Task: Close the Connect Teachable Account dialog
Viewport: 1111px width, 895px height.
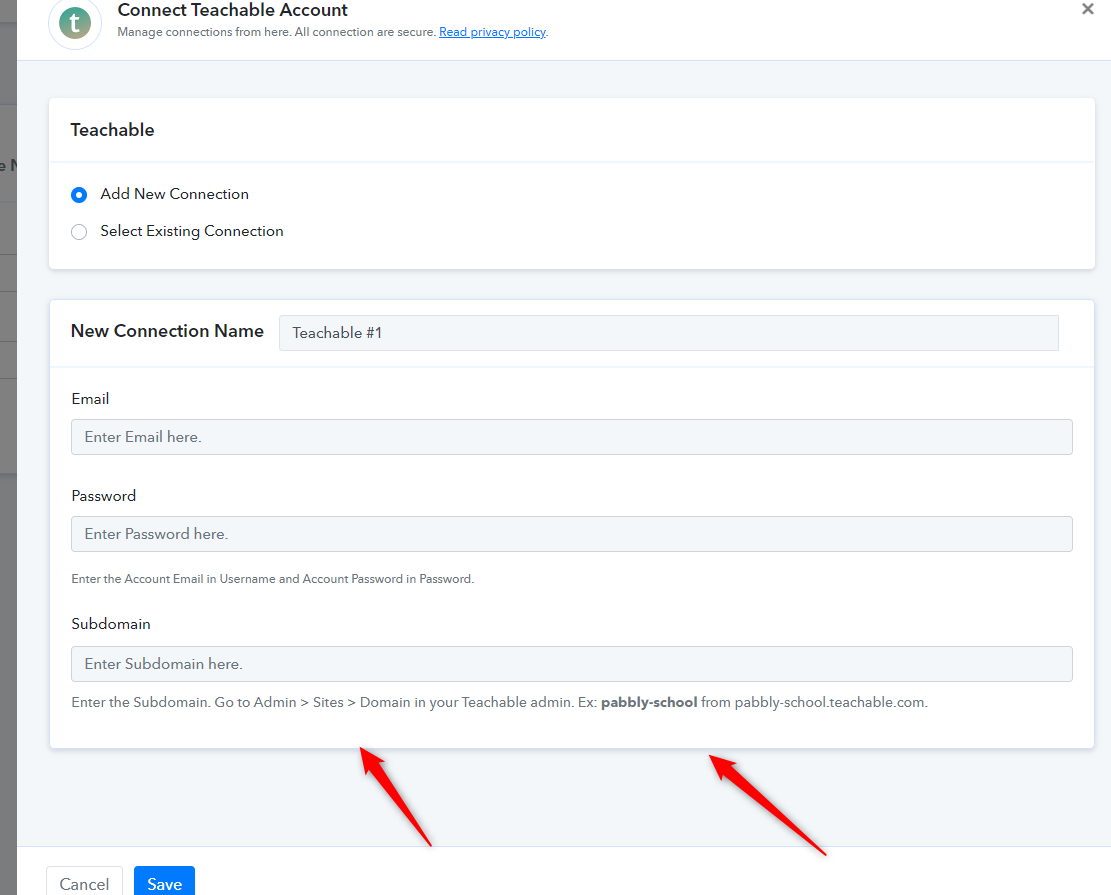Action: pos(1088,9)
